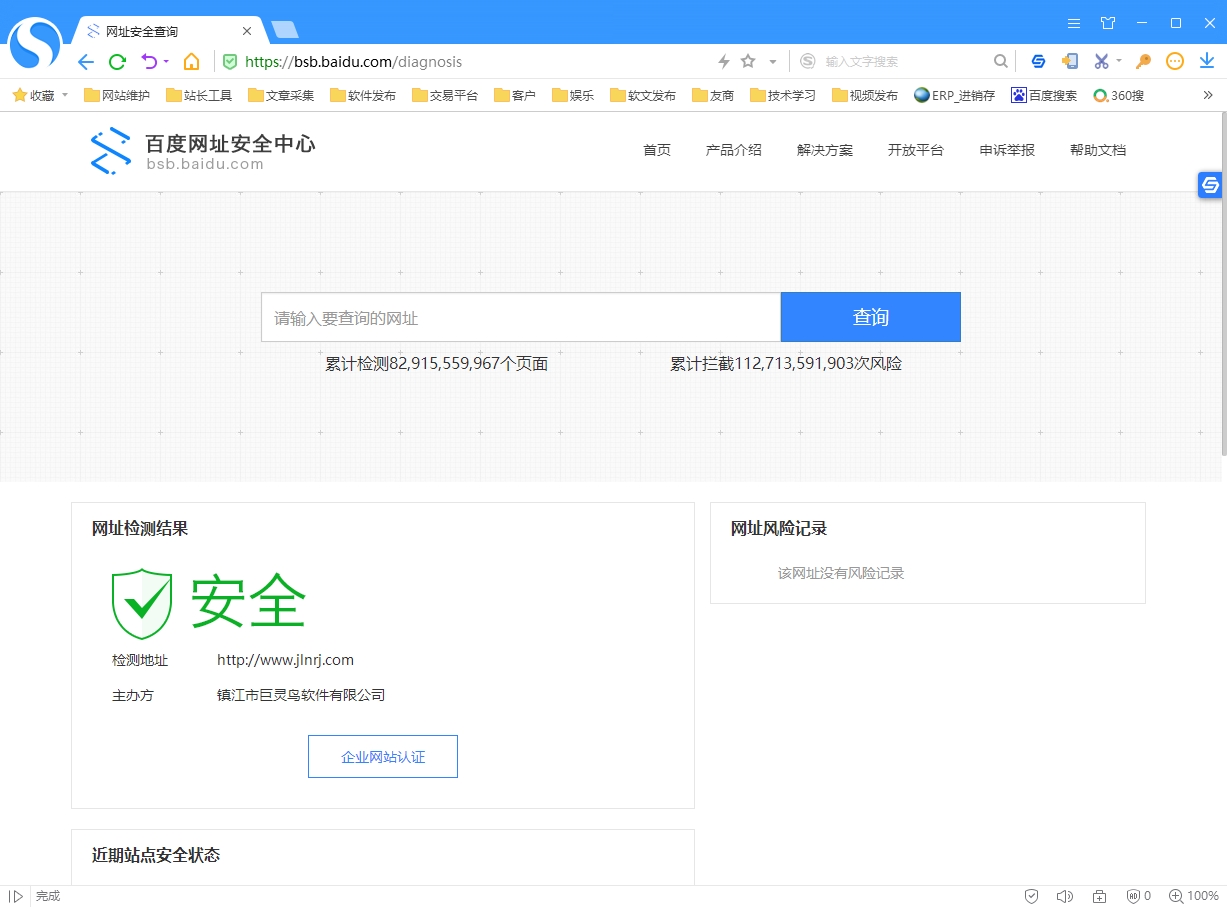The width and height of the screenshot is (1227, 907).
Task: Expand the screenshot tool's dropdown arrow
Action: click(x=1118, y=61)
